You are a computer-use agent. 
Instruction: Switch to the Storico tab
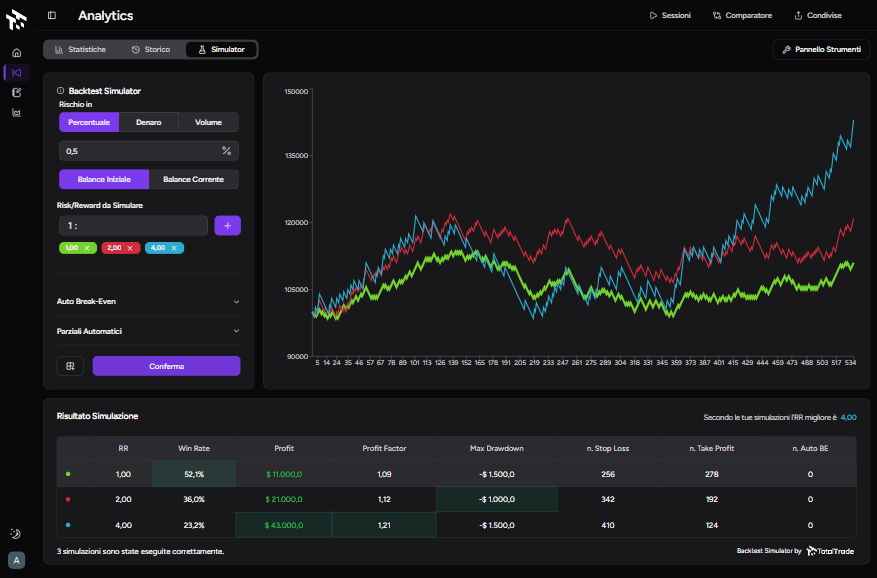[151, 50]
